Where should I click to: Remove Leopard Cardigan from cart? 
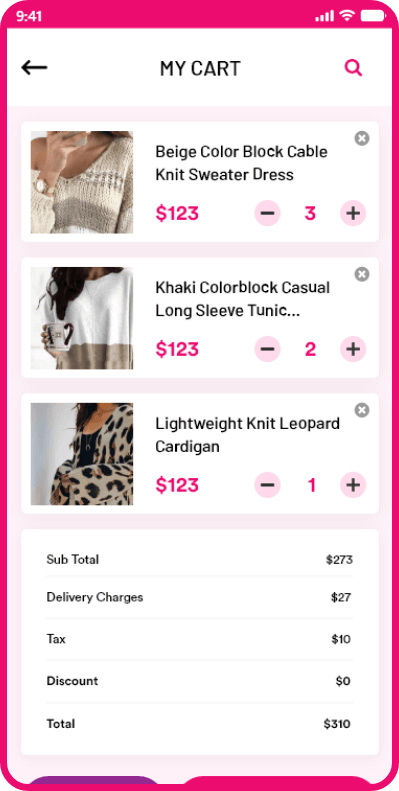(362, 410)
